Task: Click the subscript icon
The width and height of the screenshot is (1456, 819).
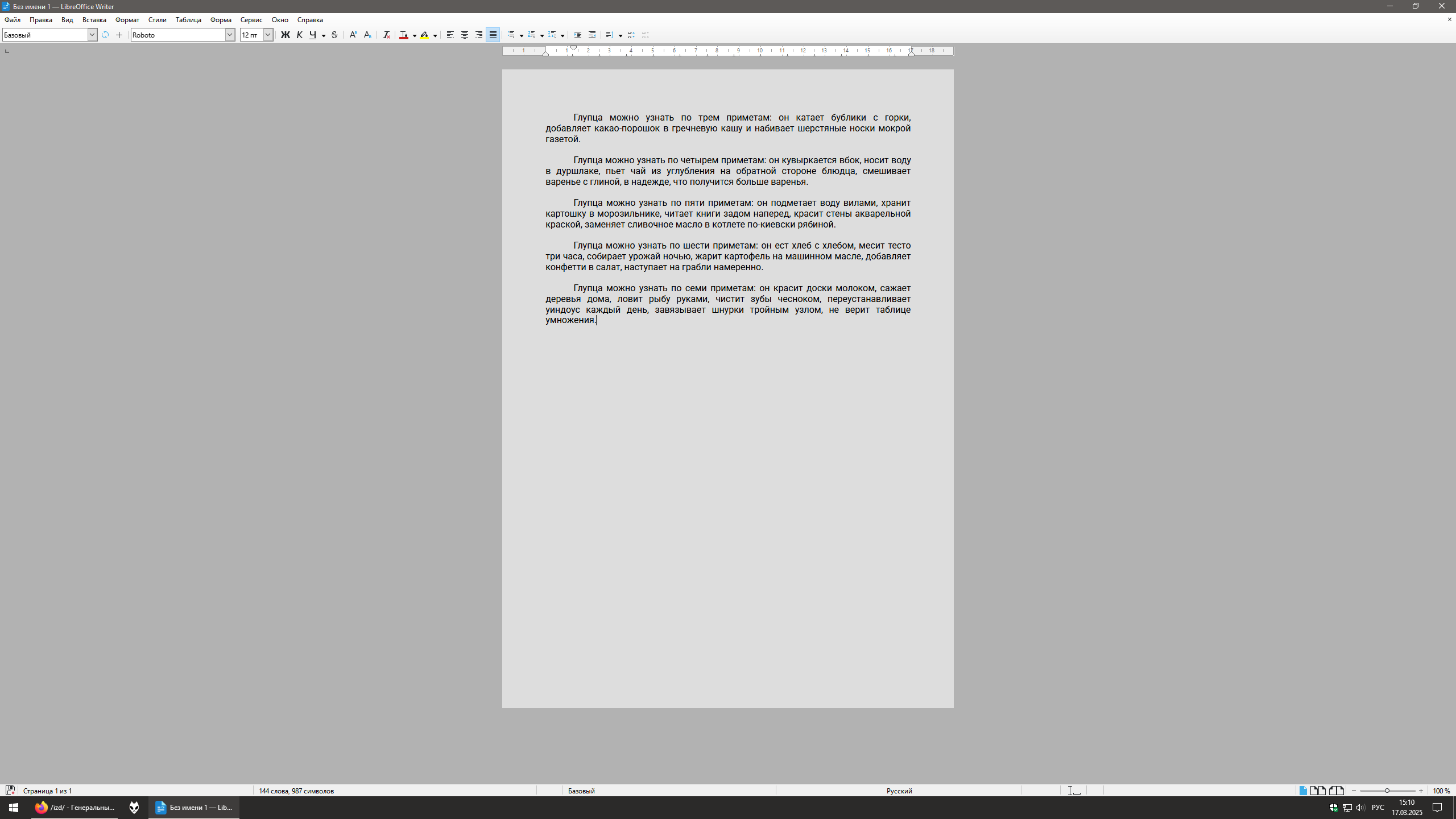Action: [367, 35]
